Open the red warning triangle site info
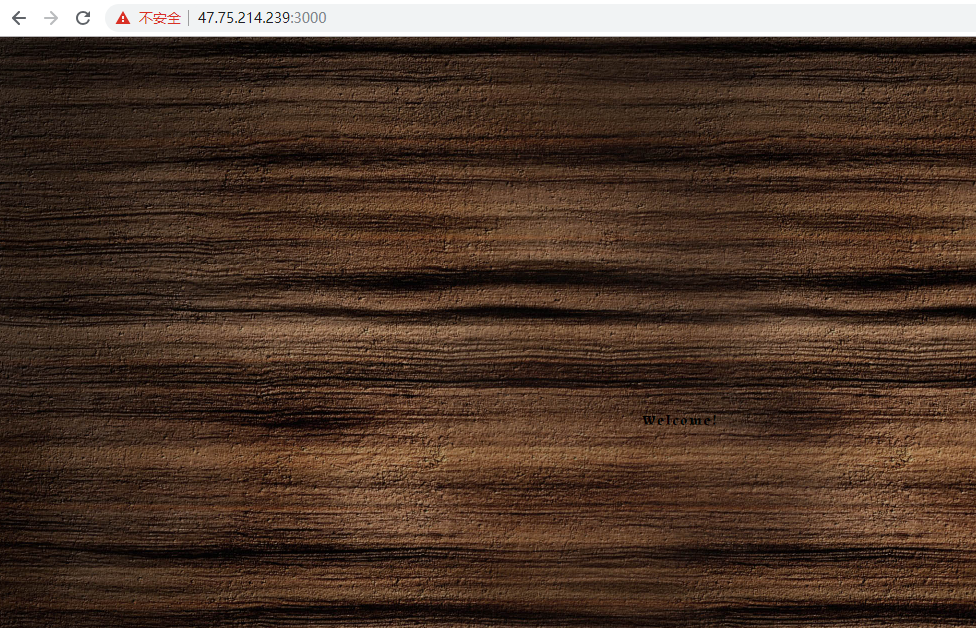The width and height of the screenshot is (976, 628). click(123, 18)
